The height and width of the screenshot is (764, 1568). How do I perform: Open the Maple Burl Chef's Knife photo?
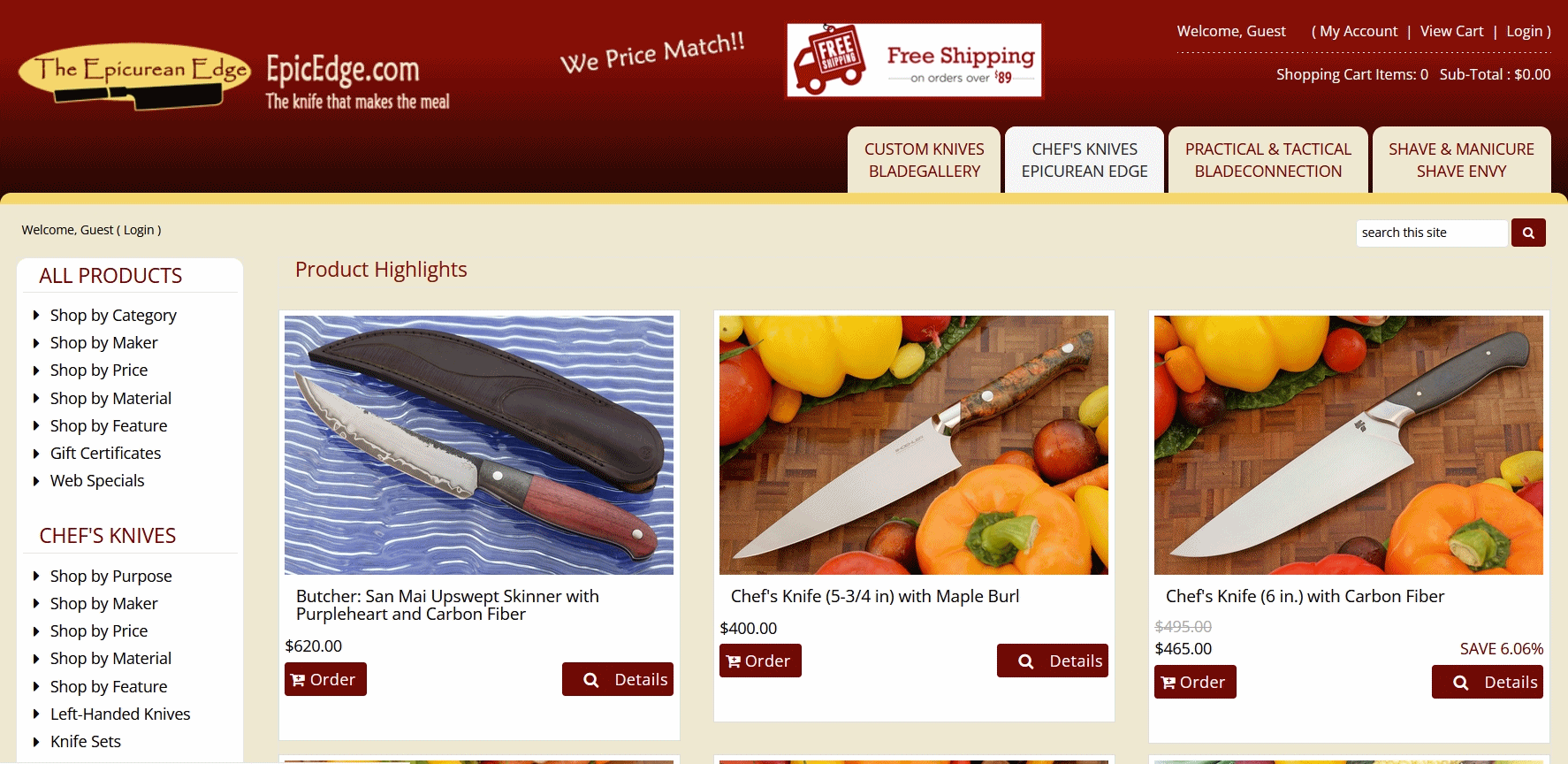coord(914,445)
